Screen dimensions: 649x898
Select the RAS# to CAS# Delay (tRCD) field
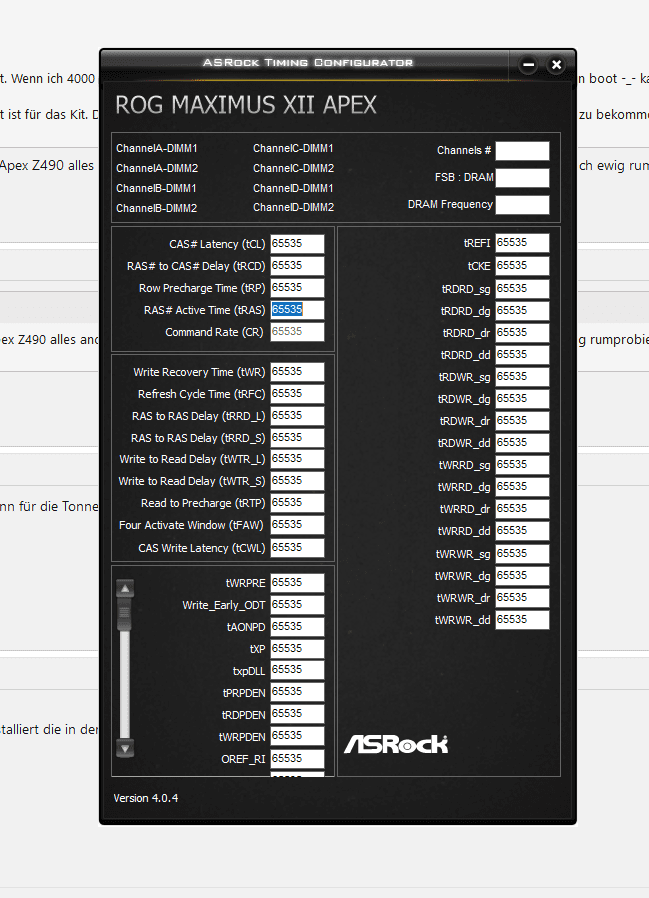(297, 266)
